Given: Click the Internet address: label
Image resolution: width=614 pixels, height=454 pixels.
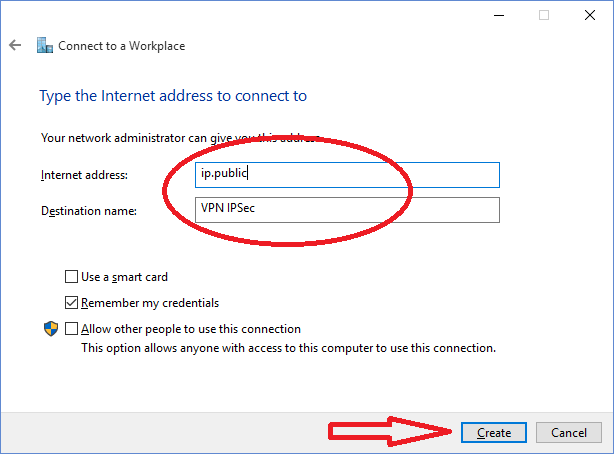Looking at the screenshot, I should (x=84, y=175).
